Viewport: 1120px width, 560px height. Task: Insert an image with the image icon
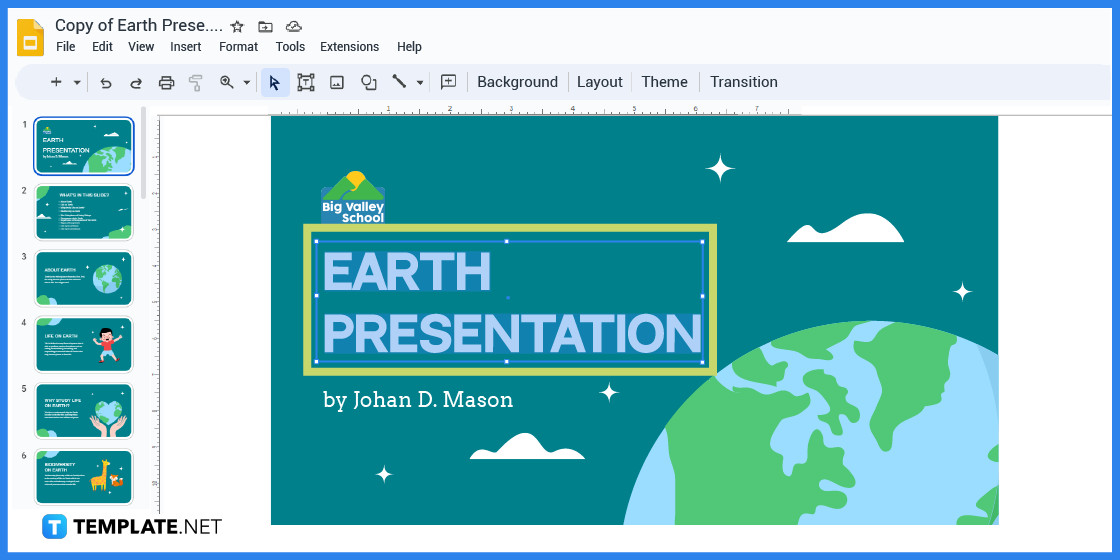pos(336,83)
